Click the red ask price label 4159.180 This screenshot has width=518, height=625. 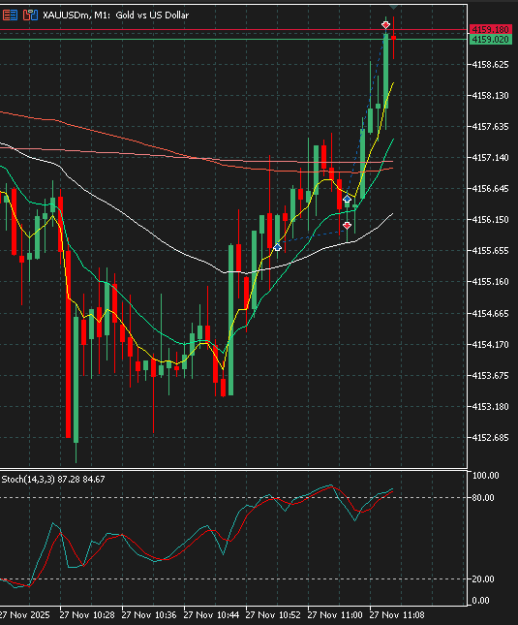click(x=491, y=29)
